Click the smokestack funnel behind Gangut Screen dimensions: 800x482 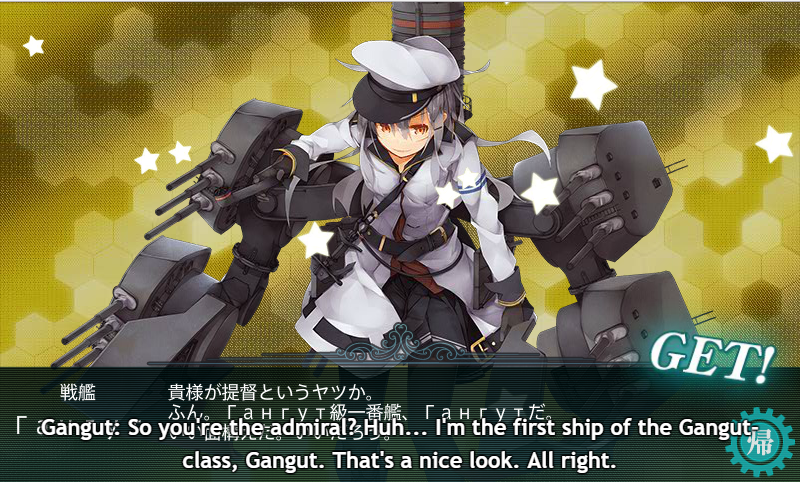coord(428,31)
